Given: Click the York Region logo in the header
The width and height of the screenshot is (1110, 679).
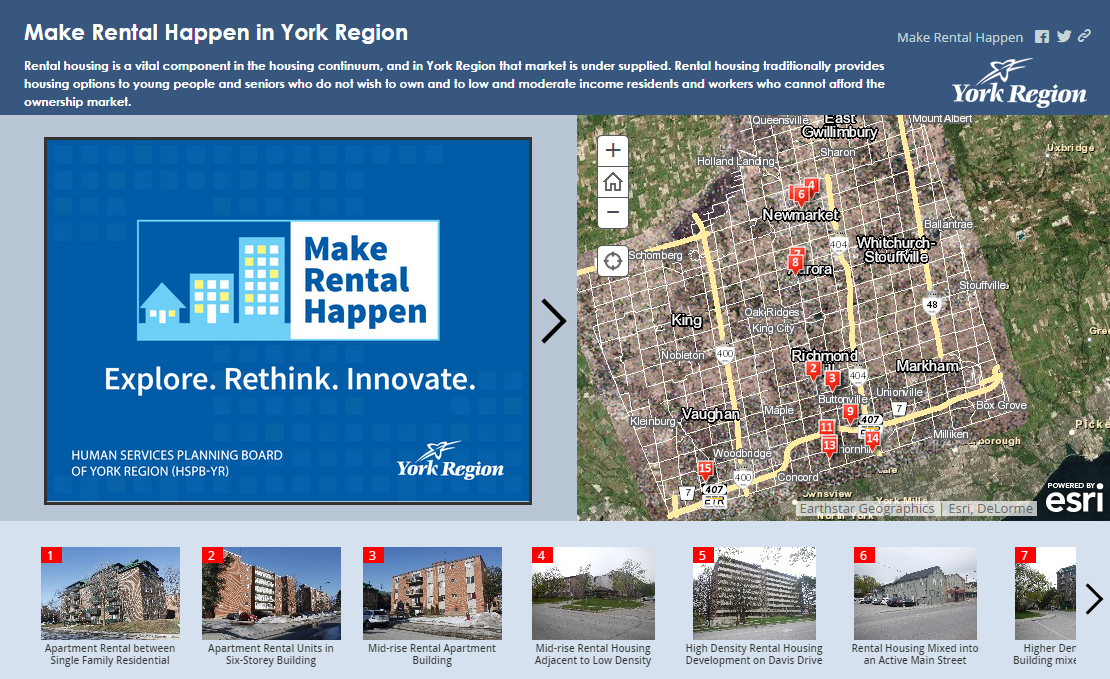Looking at the screenshot, I should click(x=1018, y=84).
